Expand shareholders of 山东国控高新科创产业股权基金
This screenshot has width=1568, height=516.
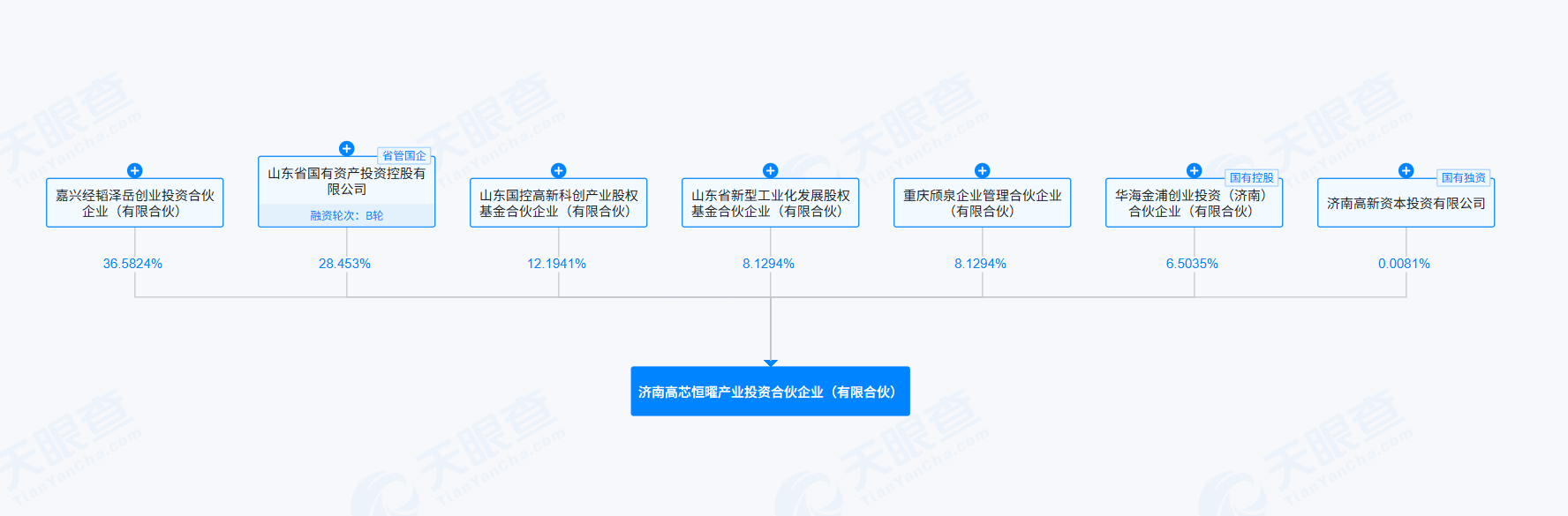point(558,170)
